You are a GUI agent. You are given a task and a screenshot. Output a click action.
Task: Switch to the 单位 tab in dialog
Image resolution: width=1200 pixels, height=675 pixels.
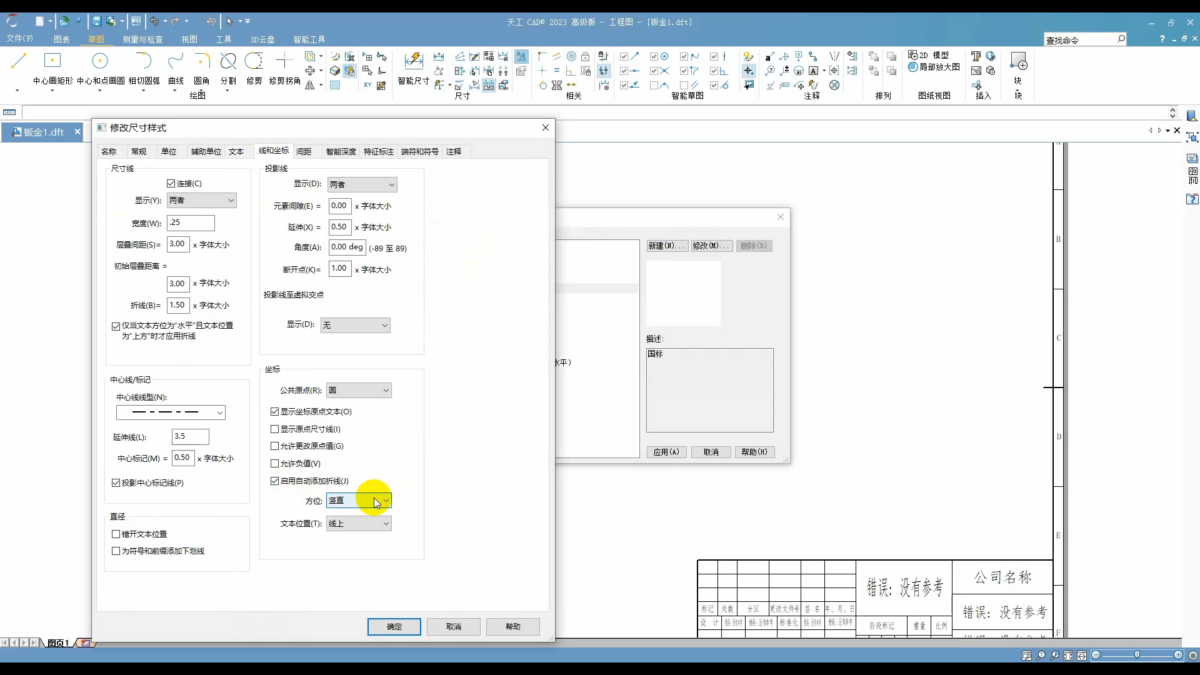point(169,152)
